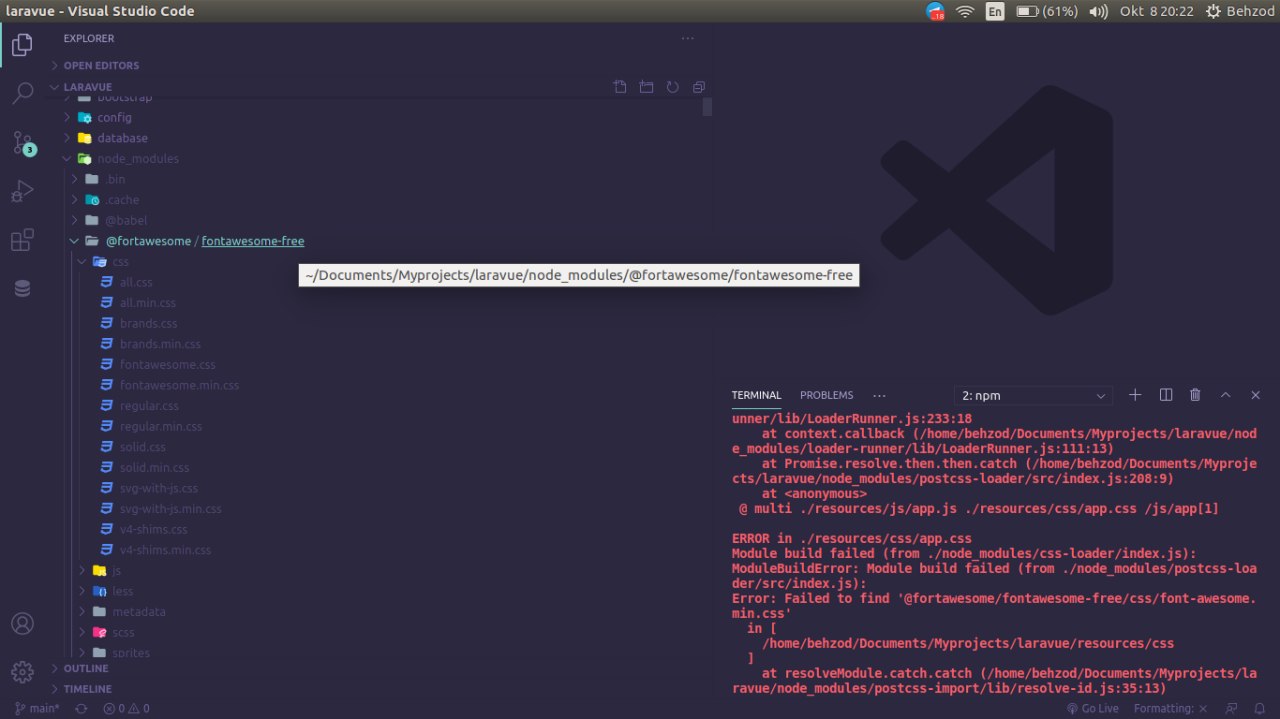This screenshot has height=719, width=1280.
Task: Open the Wi-Fi system tray icon
Action: [x=965, y=11]
